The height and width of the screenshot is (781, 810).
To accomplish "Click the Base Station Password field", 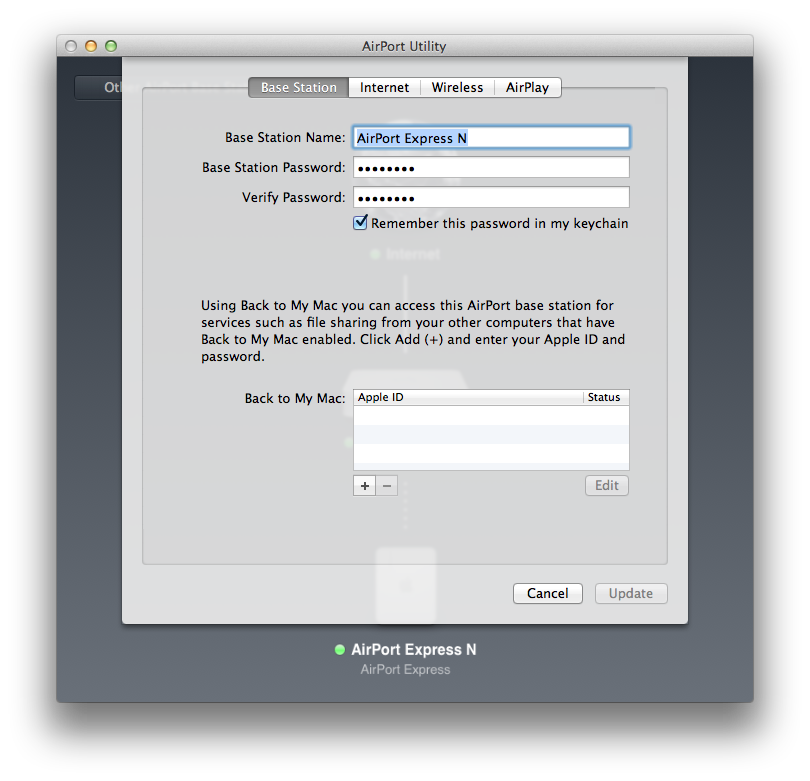I will pyautogui.click(x=491, y=168).
